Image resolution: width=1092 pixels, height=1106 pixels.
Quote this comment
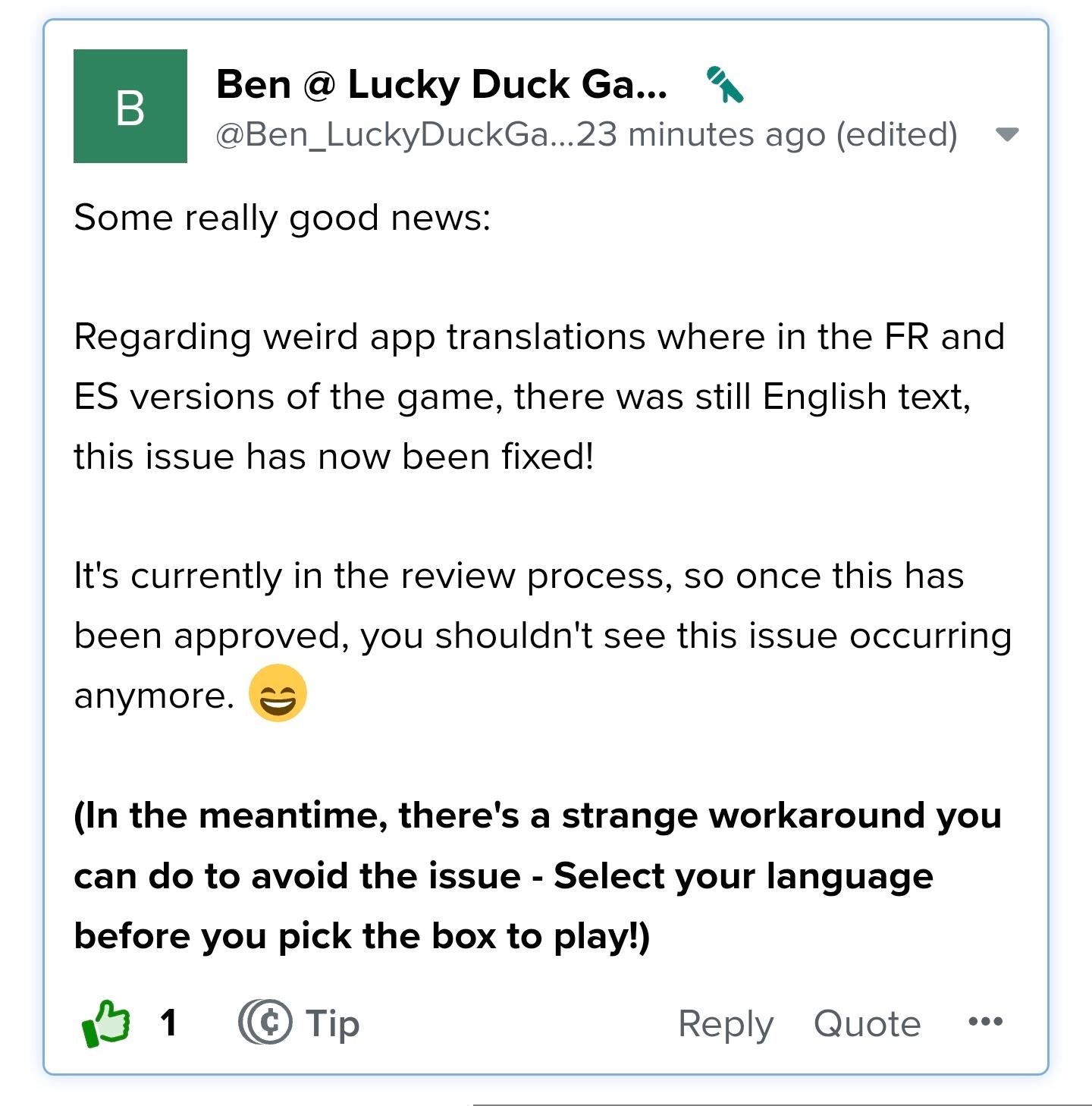[867, 1023]
